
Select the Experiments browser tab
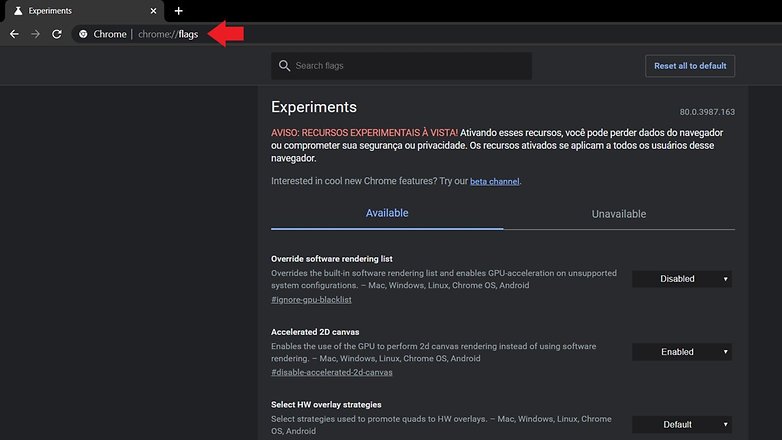click(85, 11)
